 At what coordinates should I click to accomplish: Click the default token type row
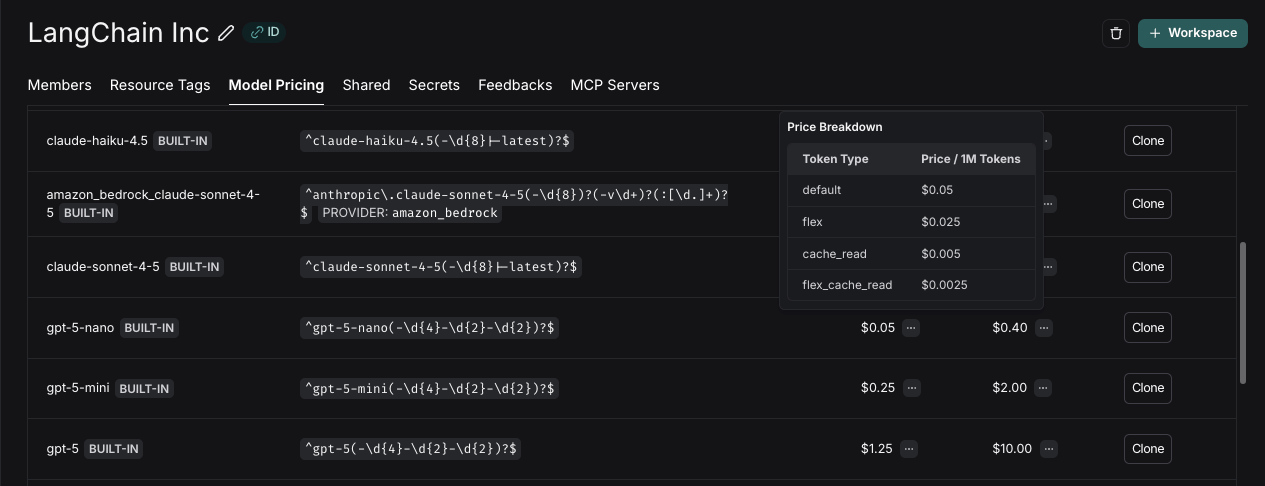click(911, 190)
